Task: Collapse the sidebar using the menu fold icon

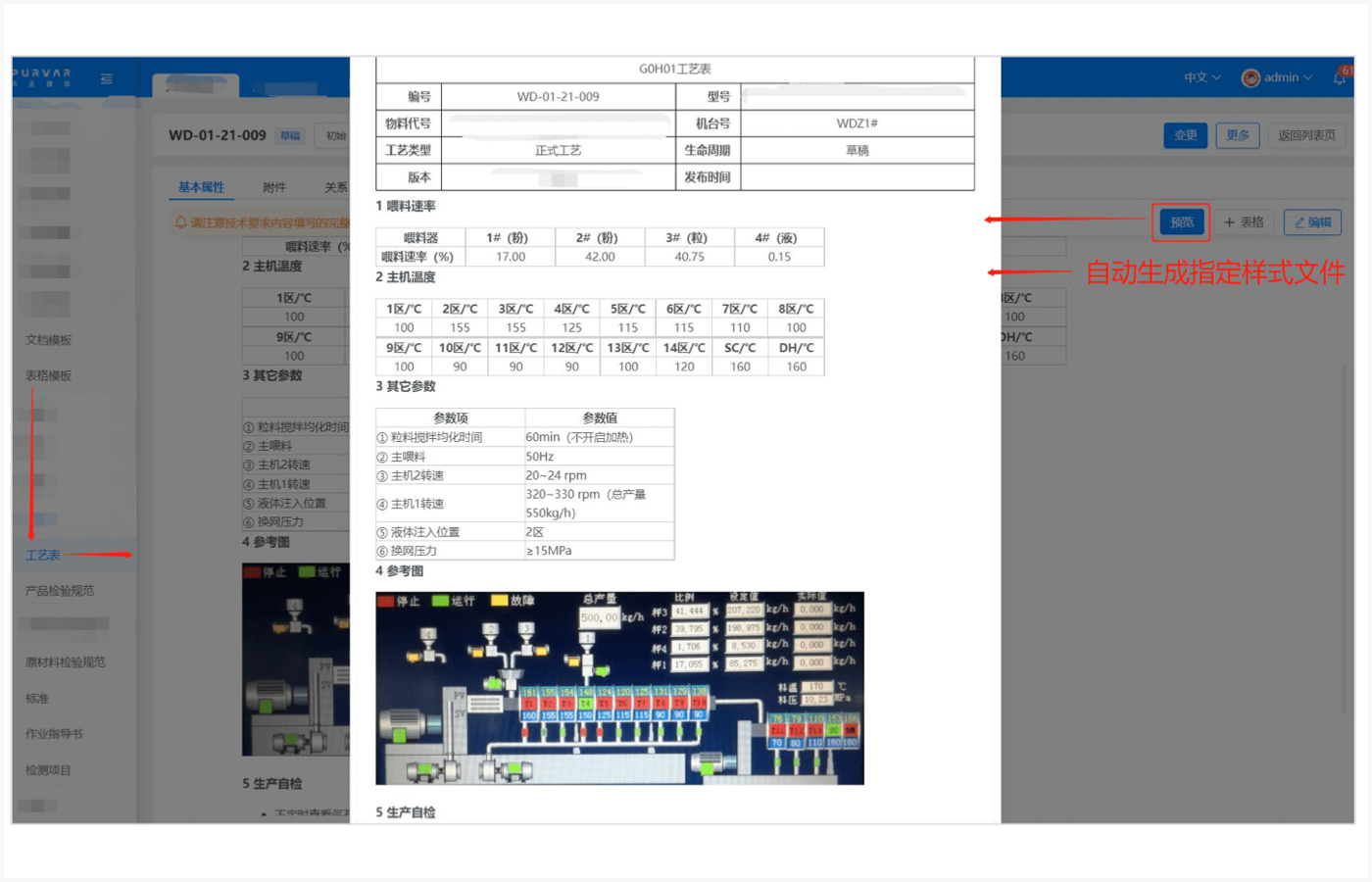Action: pyautogui.click(x=107, y=78)
